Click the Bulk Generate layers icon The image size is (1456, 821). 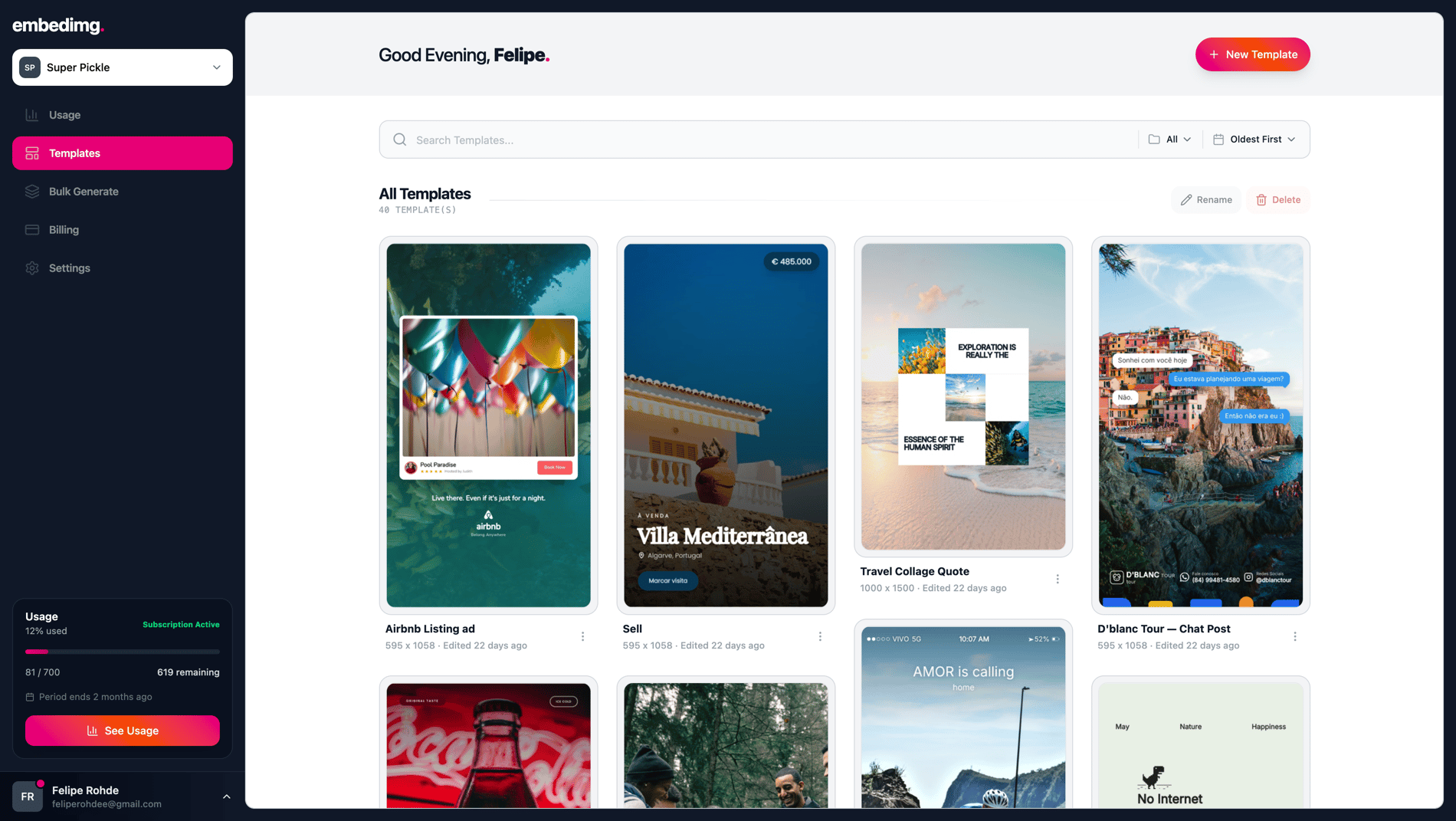pyautogui.click(x=32, y=192)
